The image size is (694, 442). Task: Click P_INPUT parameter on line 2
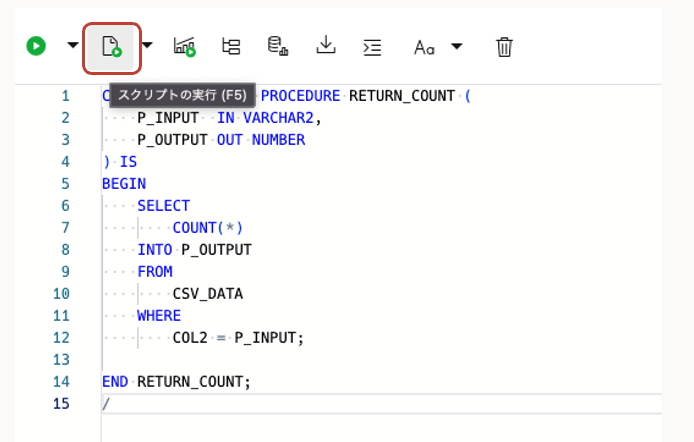click(x=168, y=118)
